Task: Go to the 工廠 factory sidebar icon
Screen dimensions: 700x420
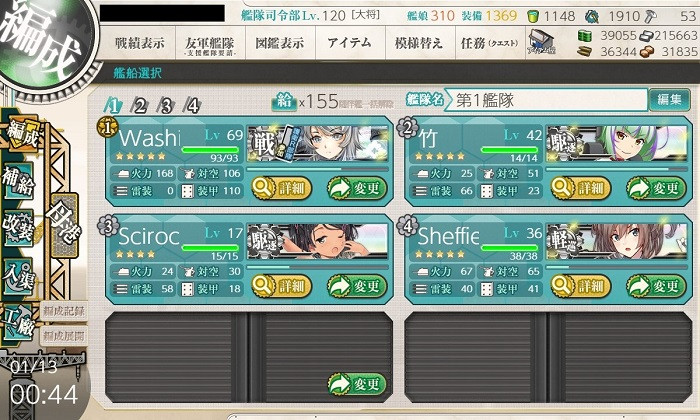Action: click(18, 322)
